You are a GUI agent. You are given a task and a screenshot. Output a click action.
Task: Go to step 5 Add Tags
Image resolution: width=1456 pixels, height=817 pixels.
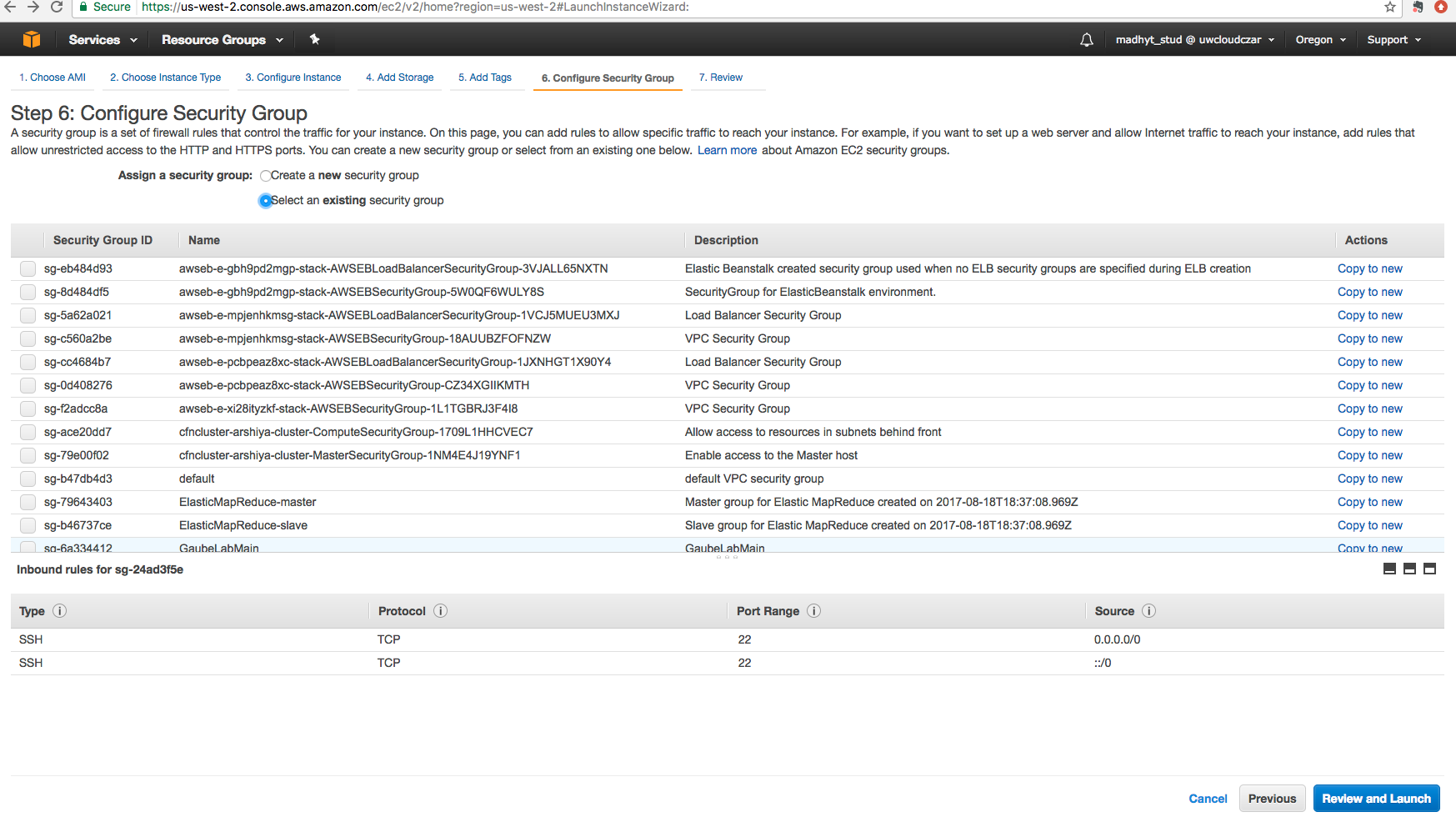(485, 78)
